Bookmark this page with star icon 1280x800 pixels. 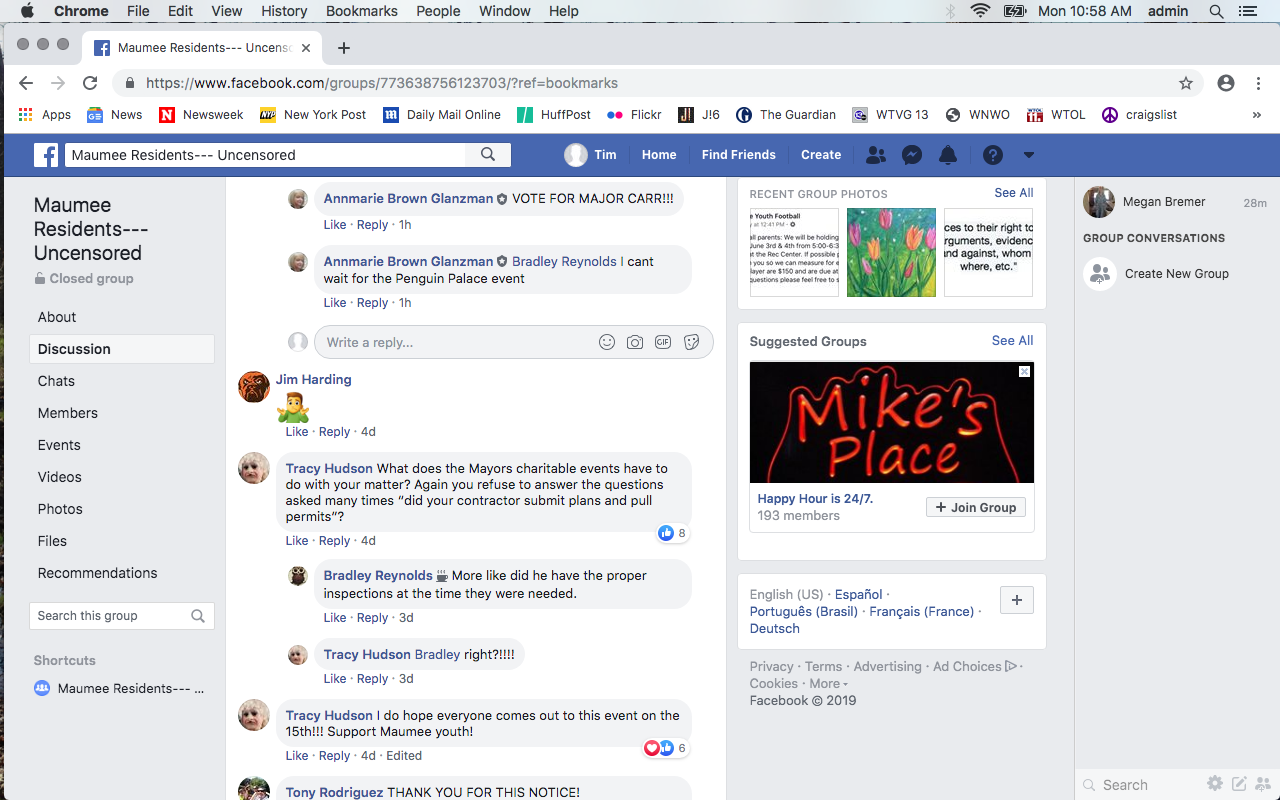(1186, 83)
